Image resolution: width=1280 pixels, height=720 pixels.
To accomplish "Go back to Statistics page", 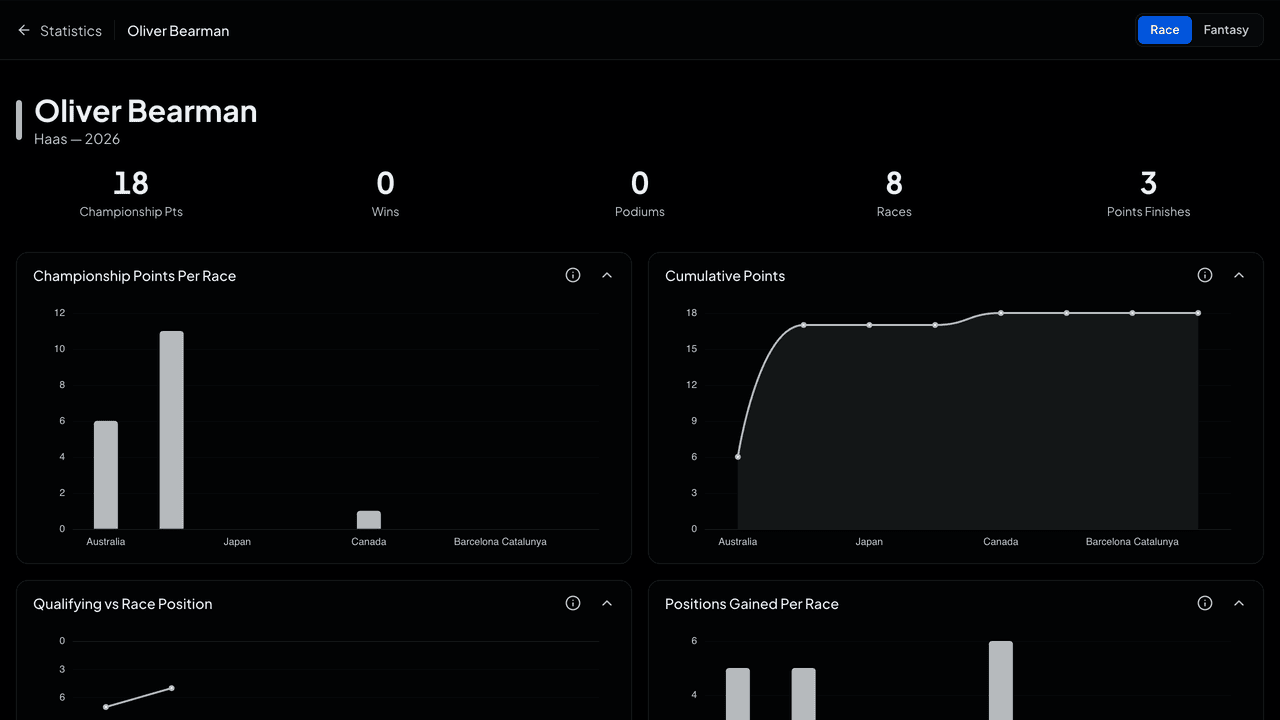I will pyautogui.click(x=71, y=31).
